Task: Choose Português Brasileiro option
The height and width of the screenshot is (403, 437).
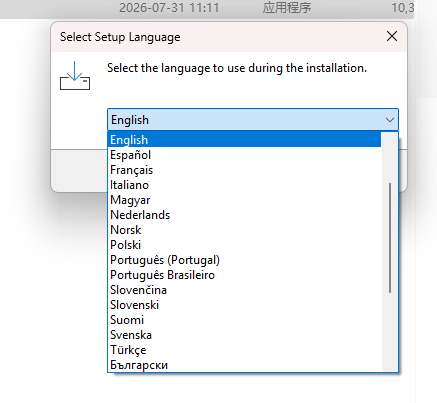Action: pyautogui.click(x=244, y=275)
